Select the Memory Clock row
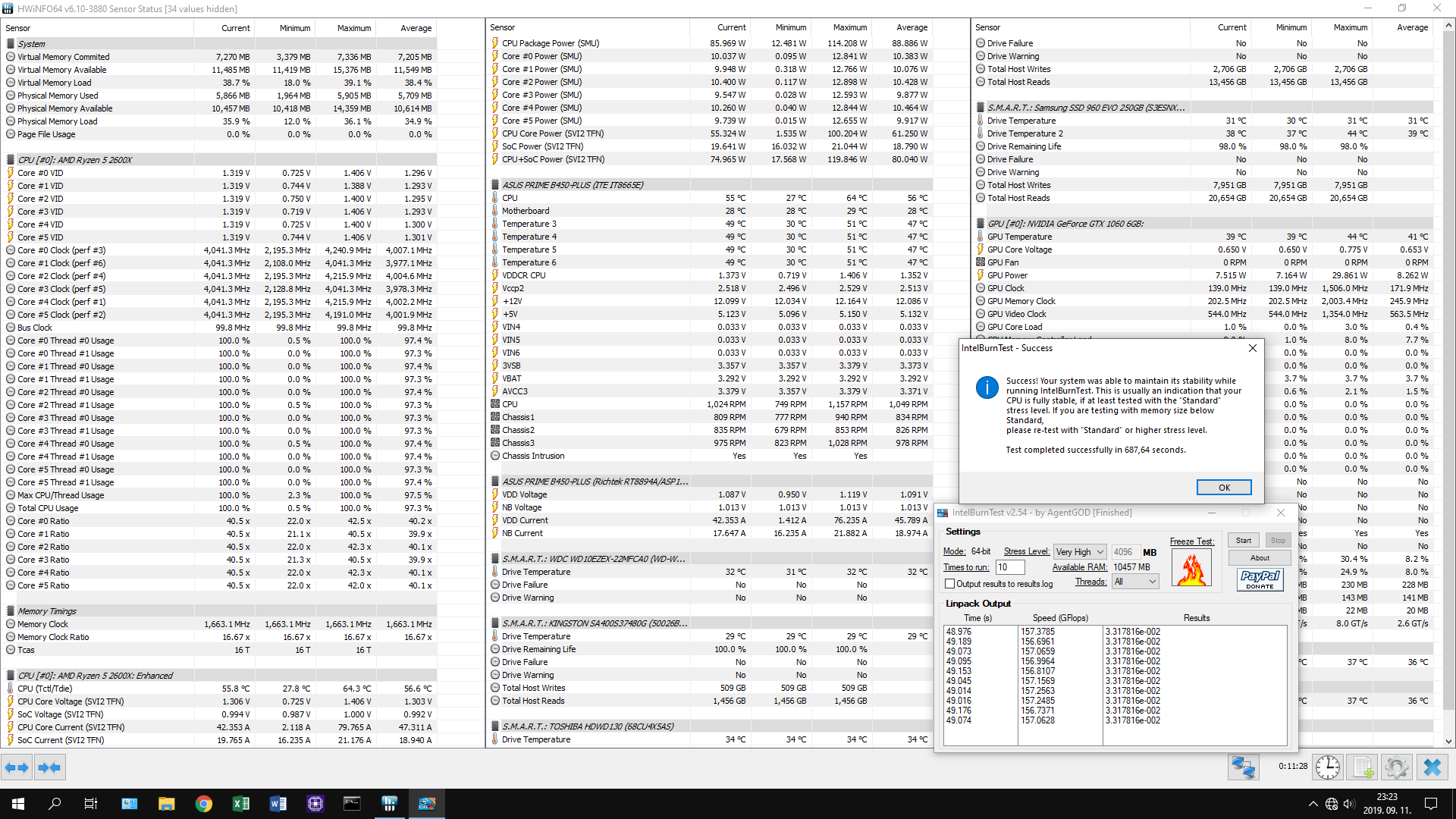 220,624
